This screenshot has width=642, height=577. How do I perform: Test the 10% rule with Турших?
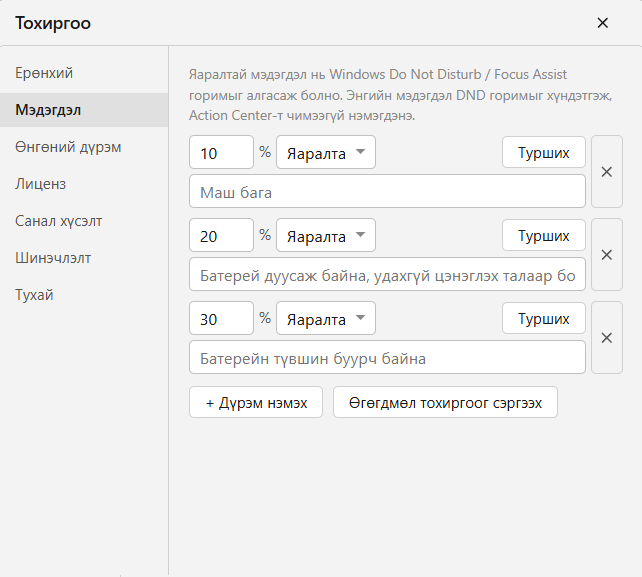click(544, 152)
